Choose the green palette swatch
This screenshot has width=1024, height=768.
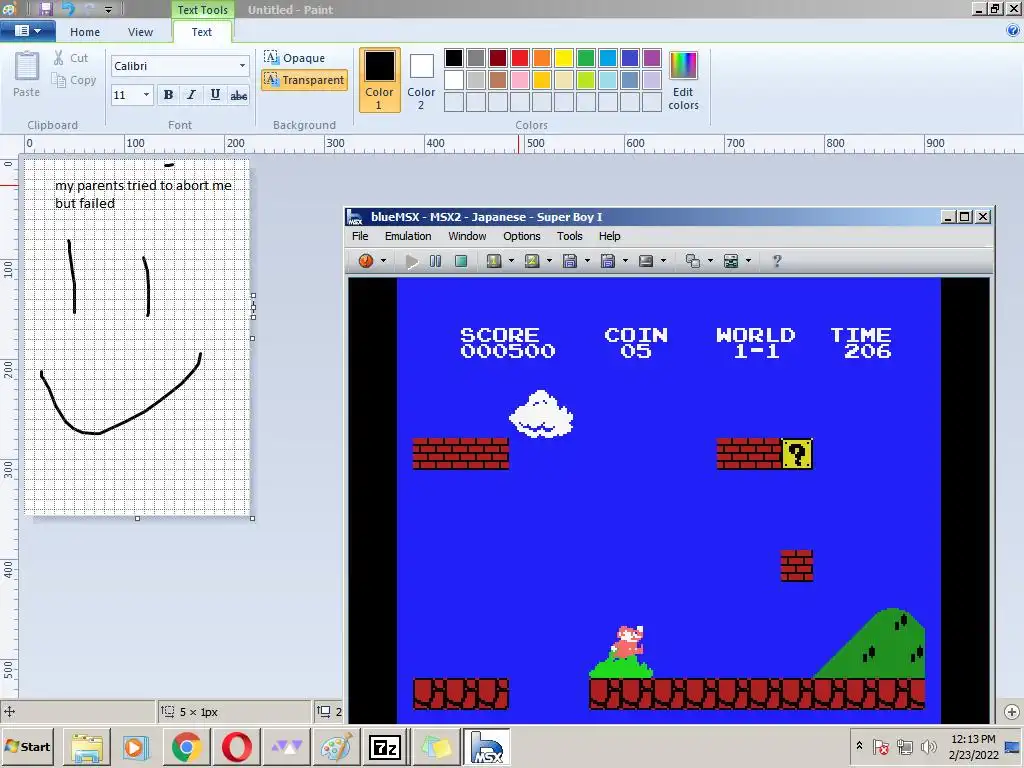[x=586, y=58]
